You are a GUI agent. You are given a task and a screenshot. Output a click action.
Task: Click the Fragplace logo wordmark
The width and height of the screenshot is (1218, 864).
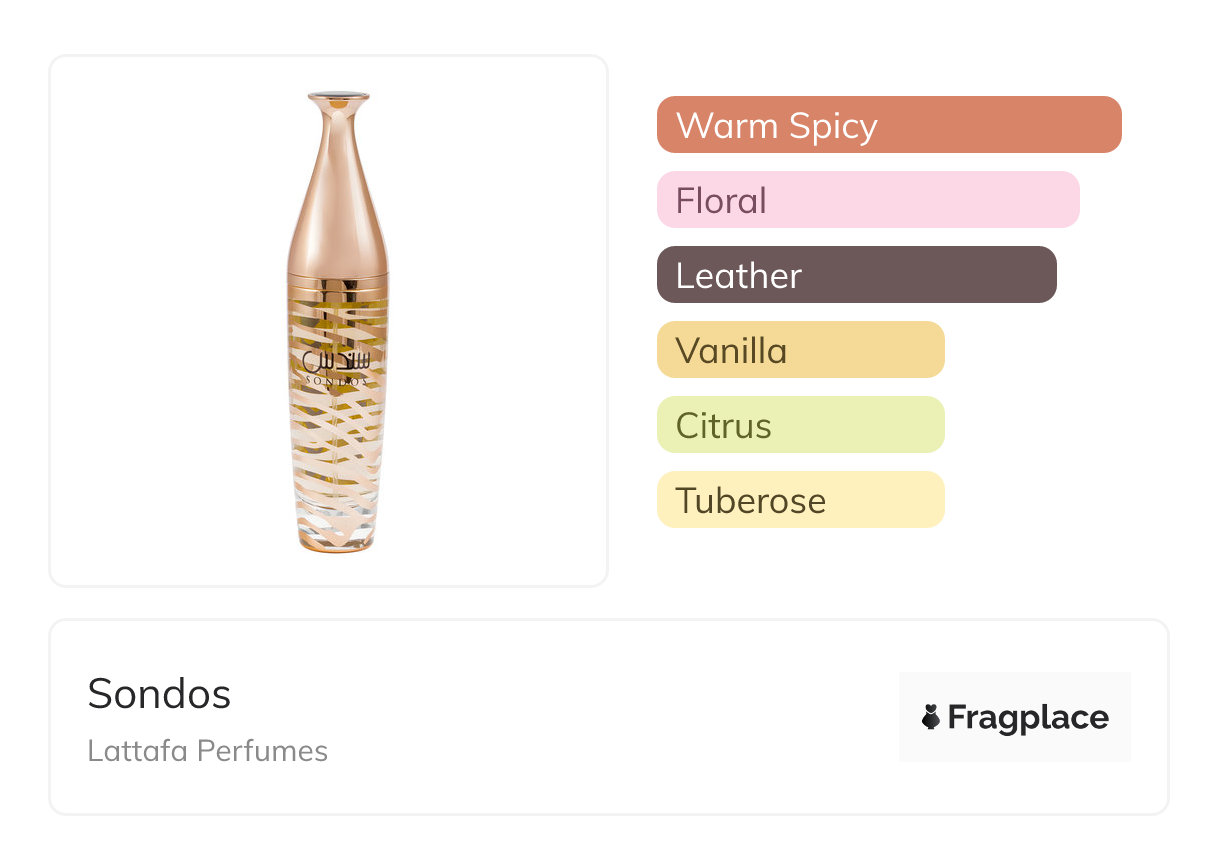click(1028, 717)
